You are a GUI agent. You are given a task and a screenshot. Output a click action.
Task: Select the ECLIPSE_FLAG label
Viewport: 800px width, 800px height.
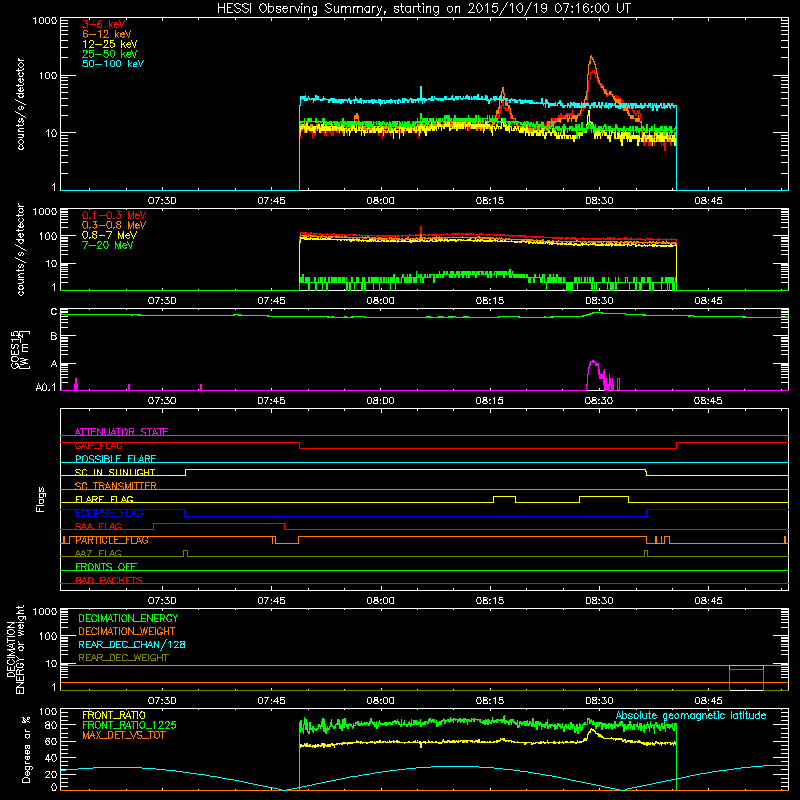point(109,513)
